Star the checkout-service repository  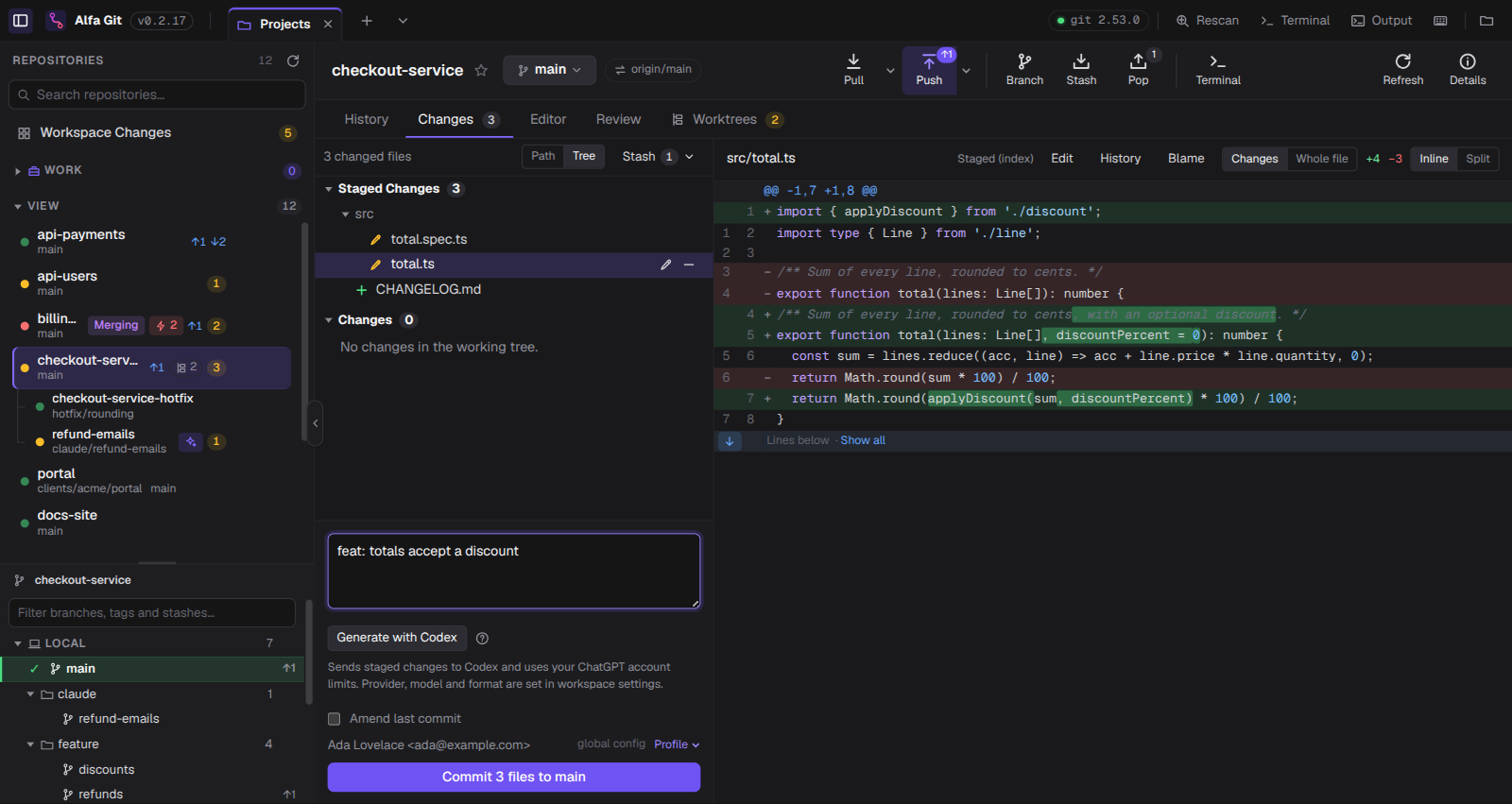point(481,70)
